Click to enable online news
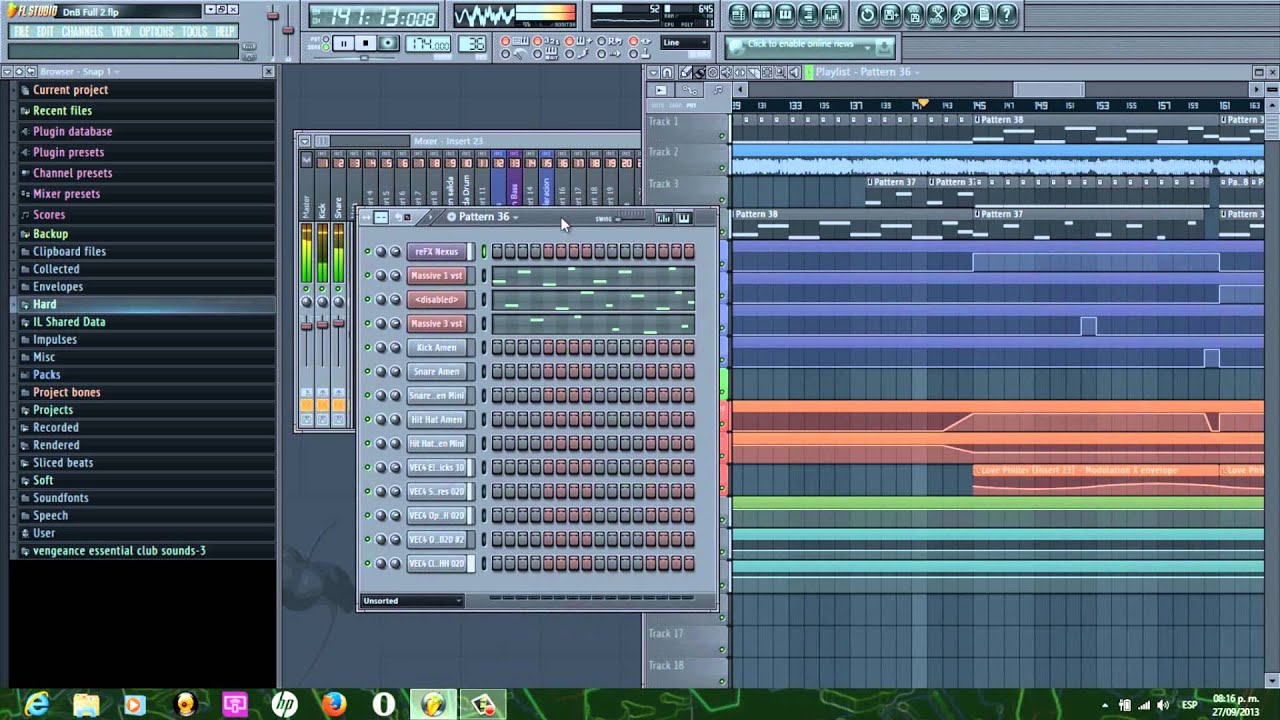Image resolution: width=1280 pixels, height=720 pixels. [800, 44]
